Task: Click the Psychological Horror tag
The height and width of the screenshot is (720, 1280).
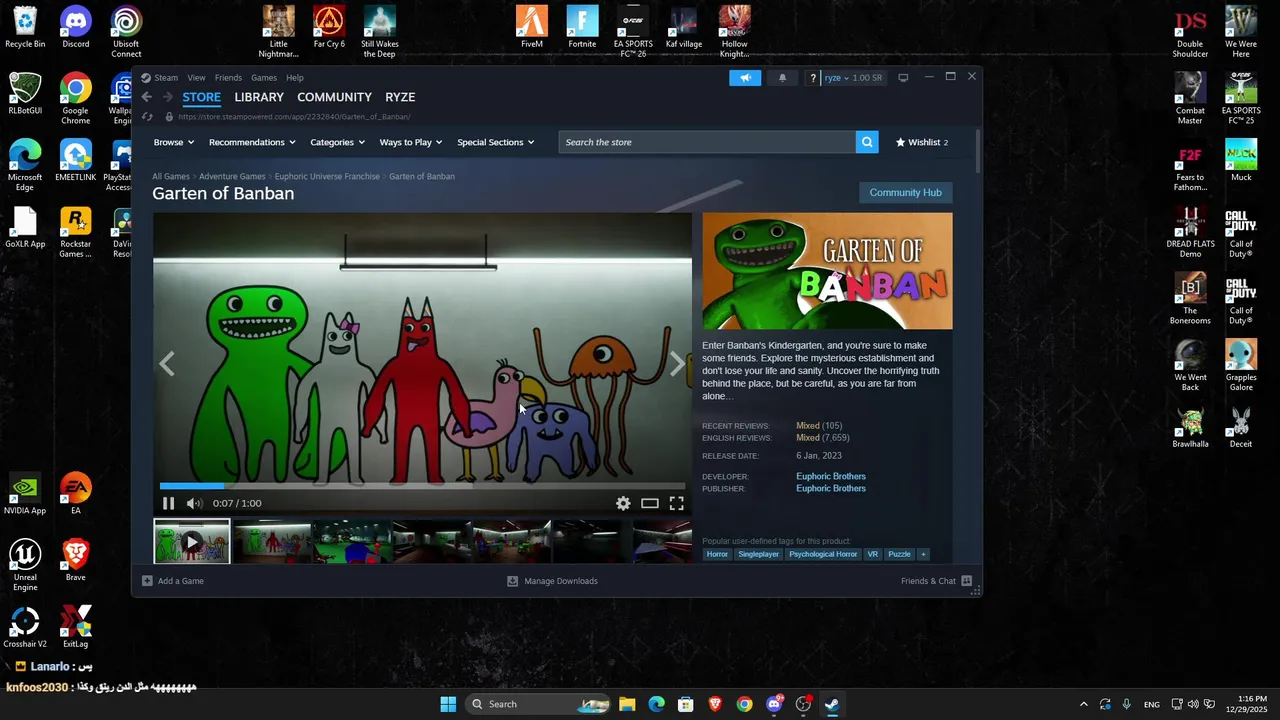Action: 823,554
